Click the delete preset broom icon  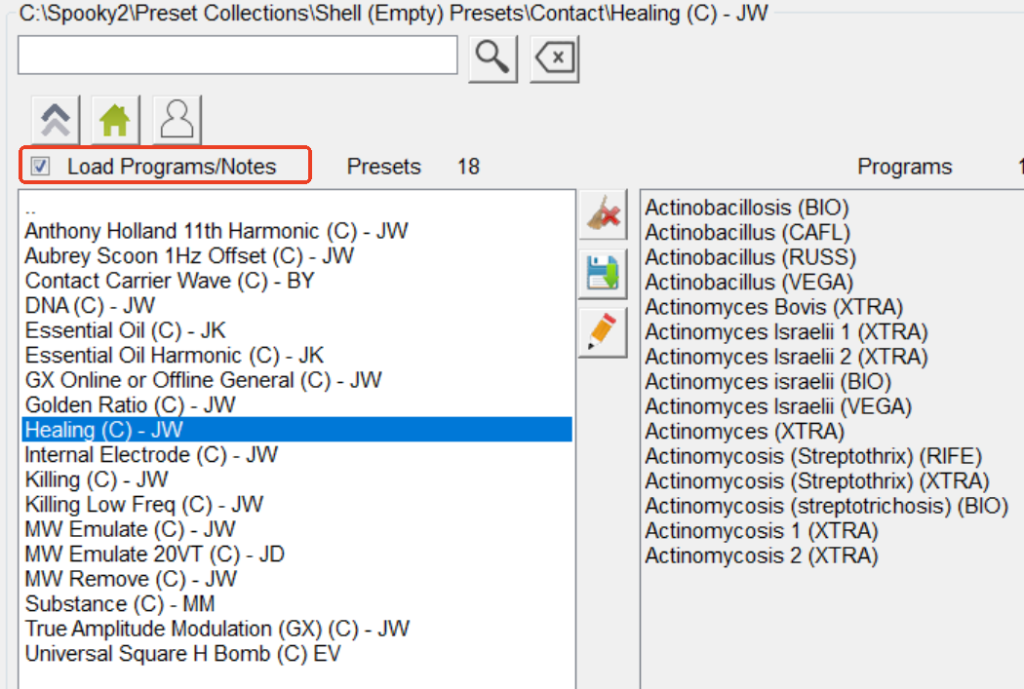603,215
